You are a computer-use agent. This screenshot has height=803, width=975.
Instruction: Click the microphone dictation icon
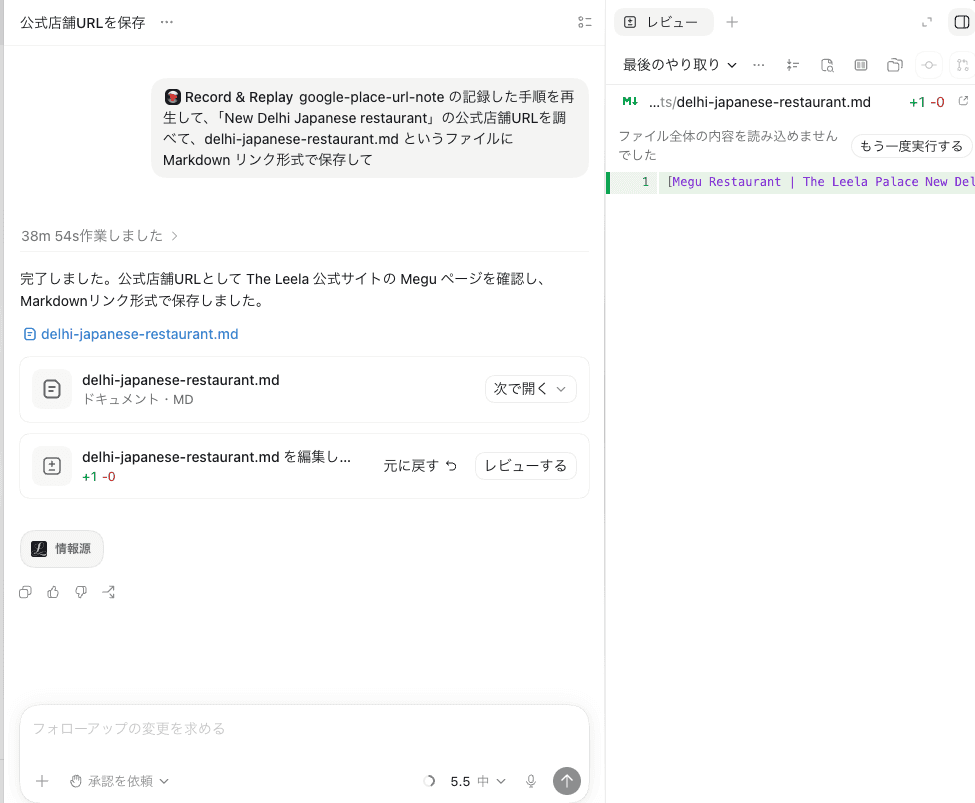click(x=530, y=781)
